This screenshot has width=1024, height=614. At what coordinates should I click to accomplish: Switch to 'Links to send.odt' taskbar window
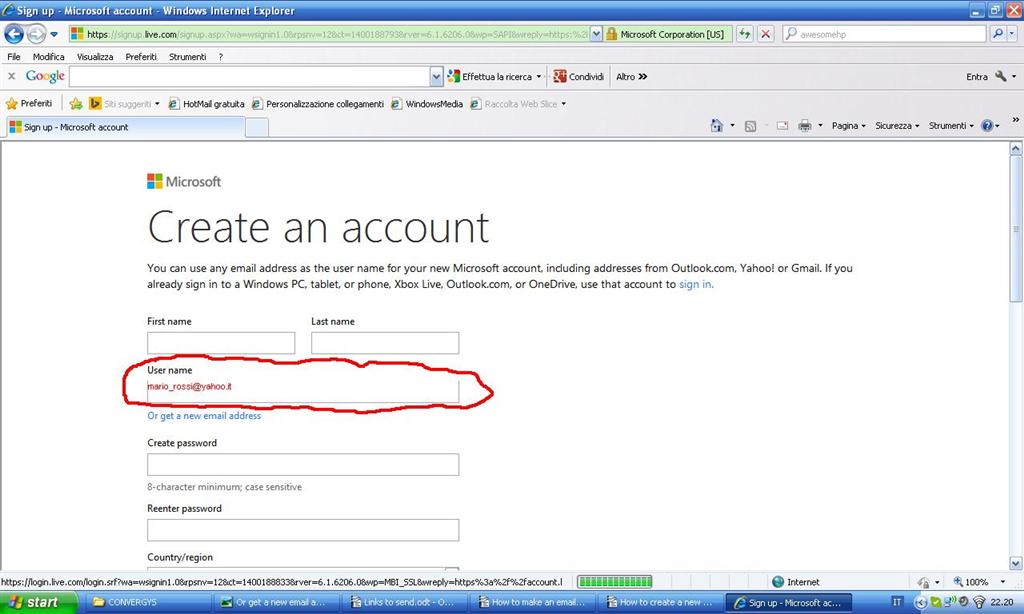[x=405, y=602]
